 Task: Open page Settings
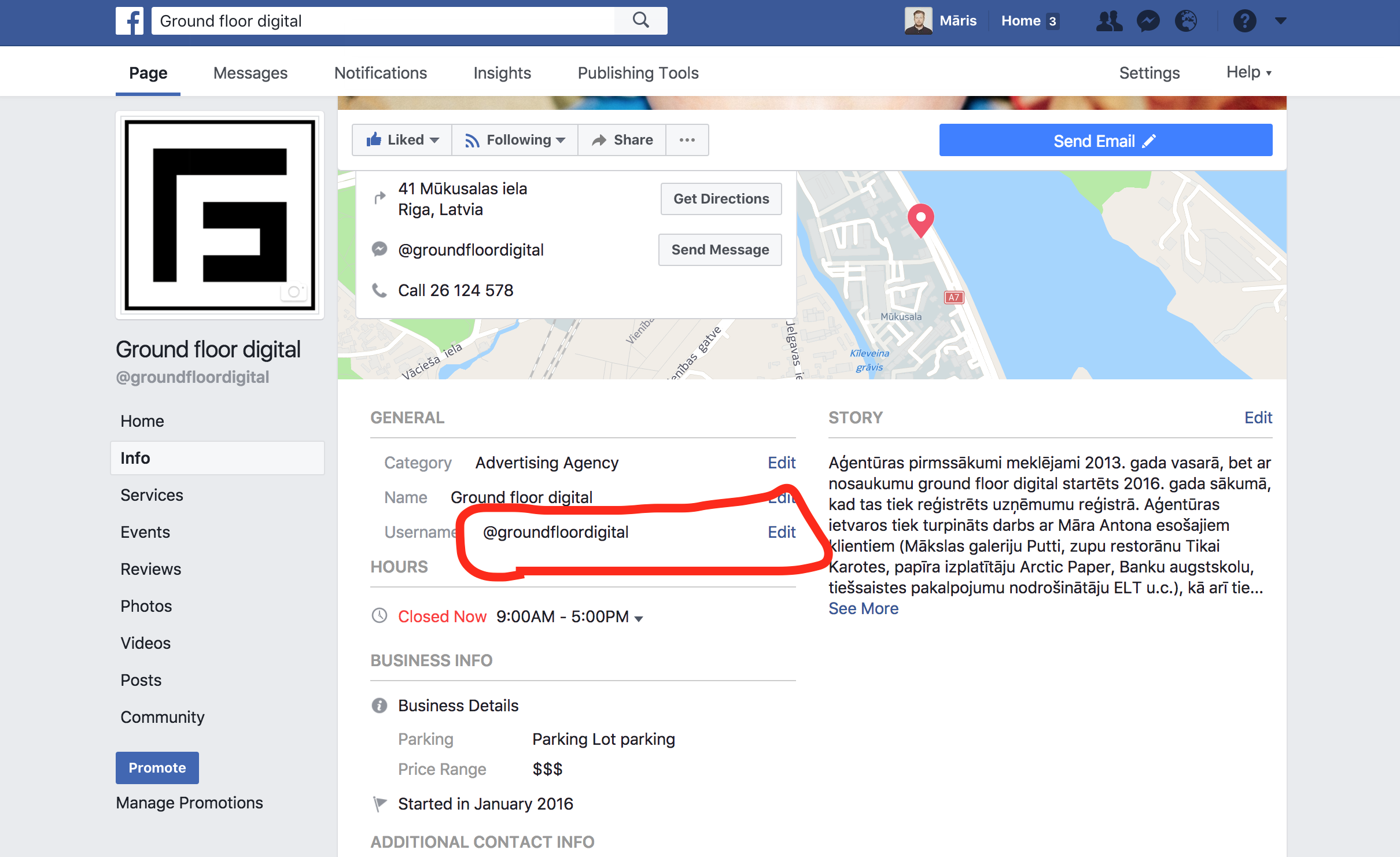(x=1150, y=73)
